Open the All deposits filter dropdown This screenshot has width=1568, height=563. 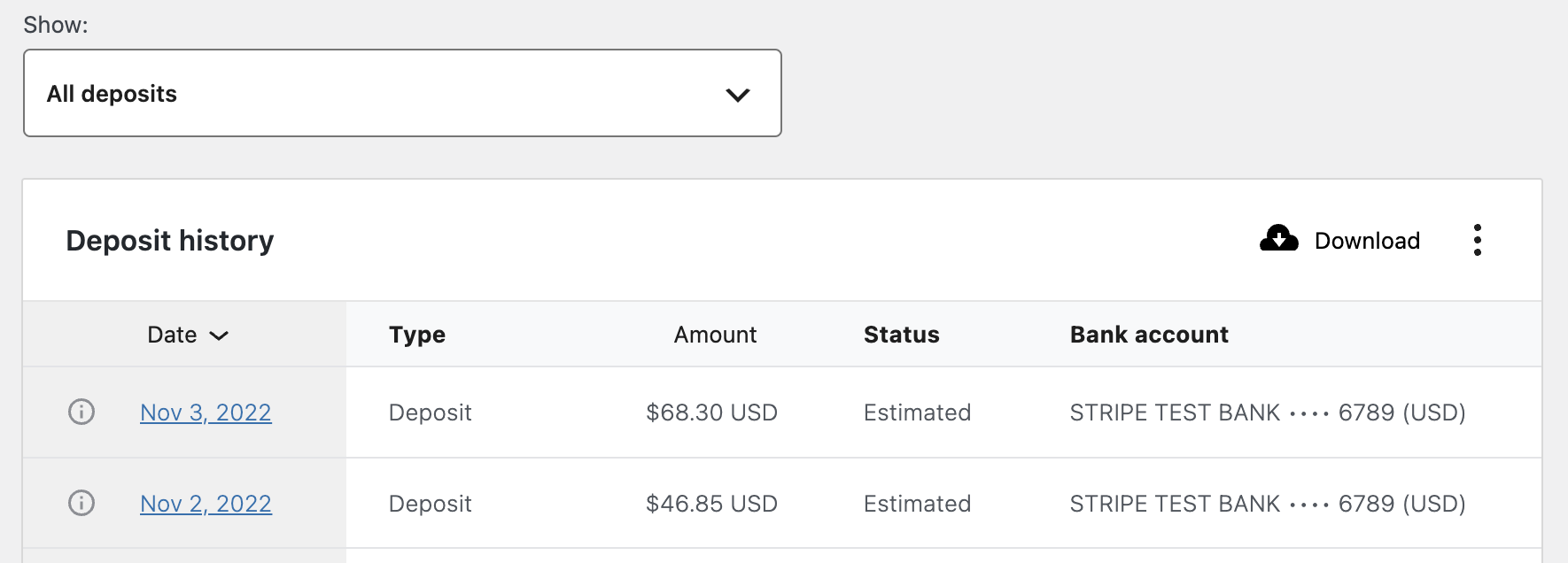(402, 93)
